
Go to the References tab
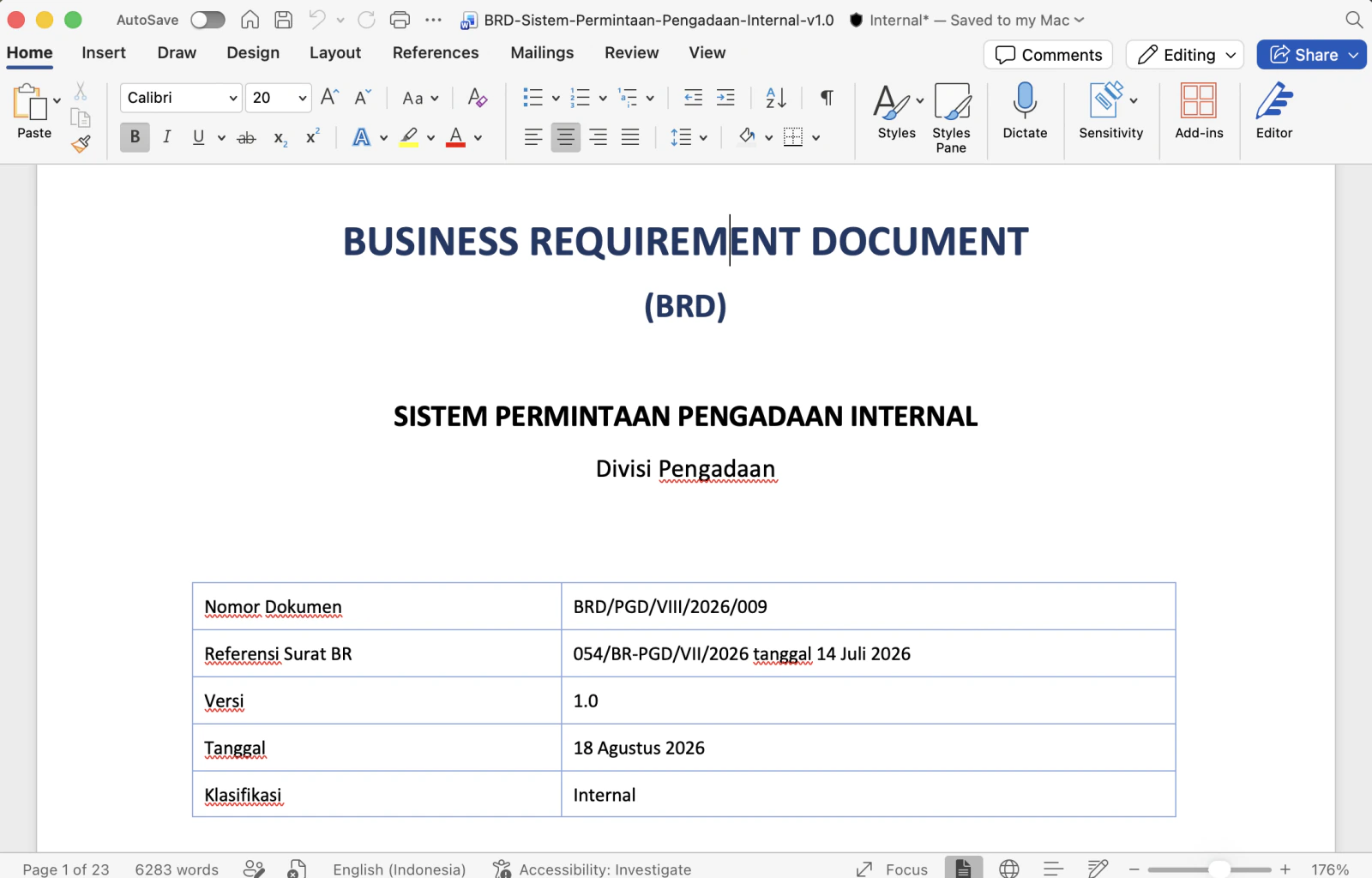click(436, 53)
